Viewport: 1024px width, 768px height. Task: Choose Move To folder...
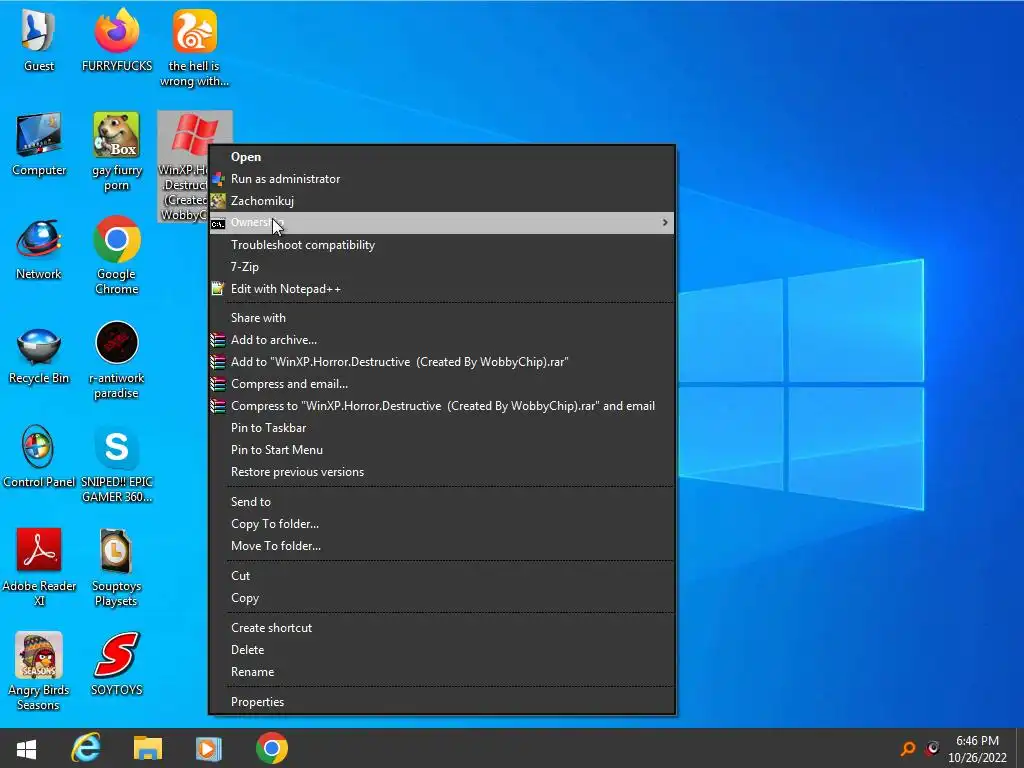[442, 546]
